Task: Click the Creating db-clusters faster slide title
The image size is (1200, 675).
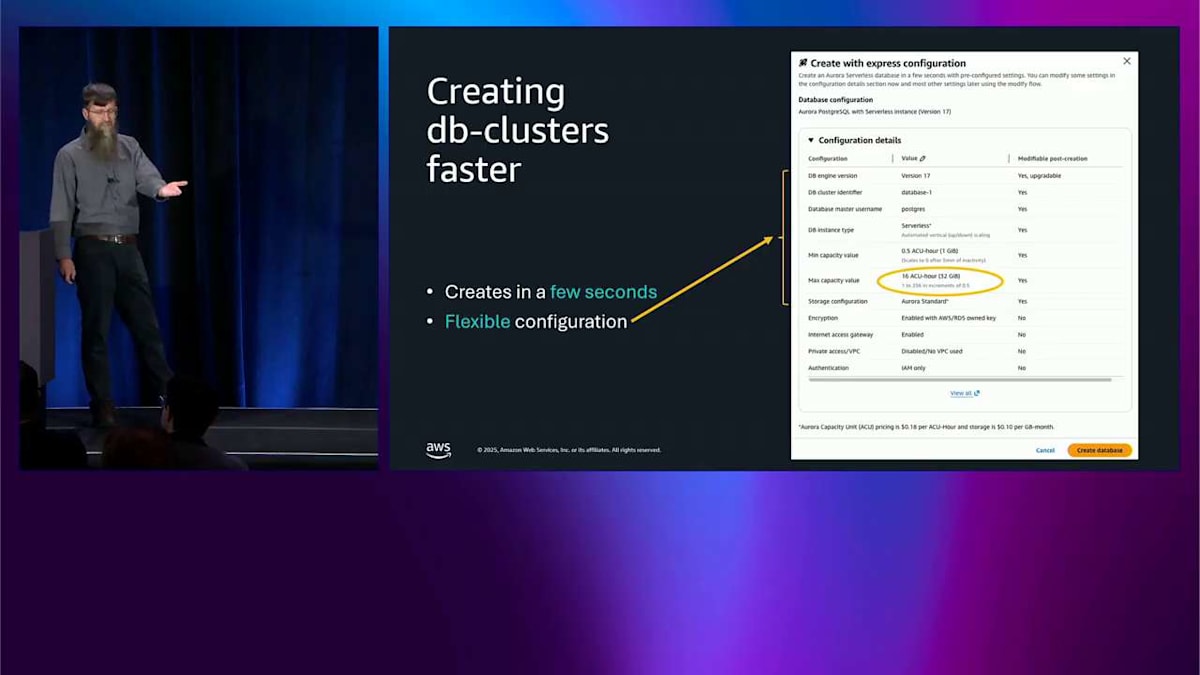Action: (x=517, y=130)
